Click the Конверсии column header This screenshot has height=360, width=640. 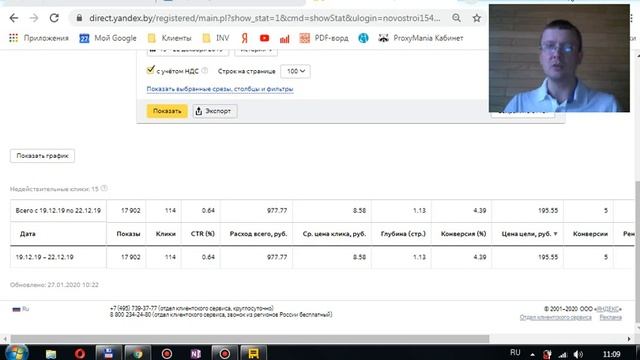click(590, 234)
